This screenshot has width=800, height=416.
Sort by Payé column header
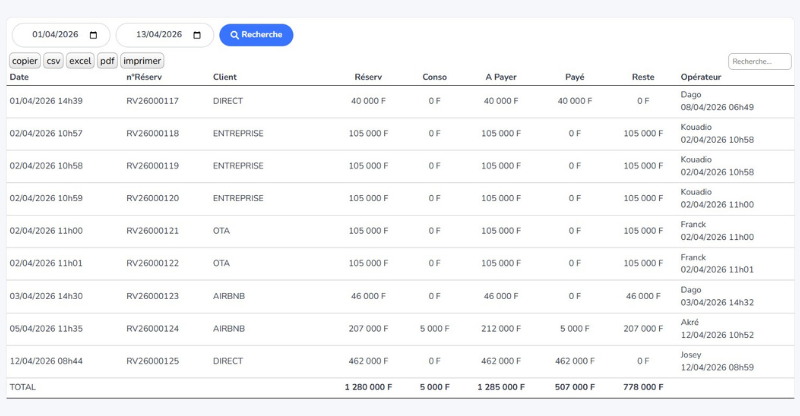575,77
